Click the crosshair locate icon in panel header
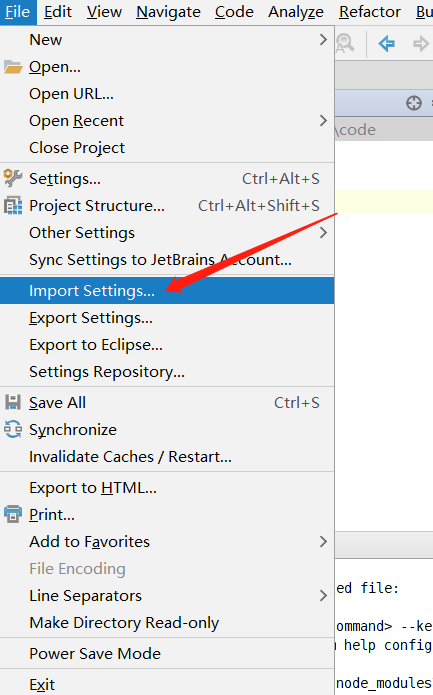 point(414,103)
